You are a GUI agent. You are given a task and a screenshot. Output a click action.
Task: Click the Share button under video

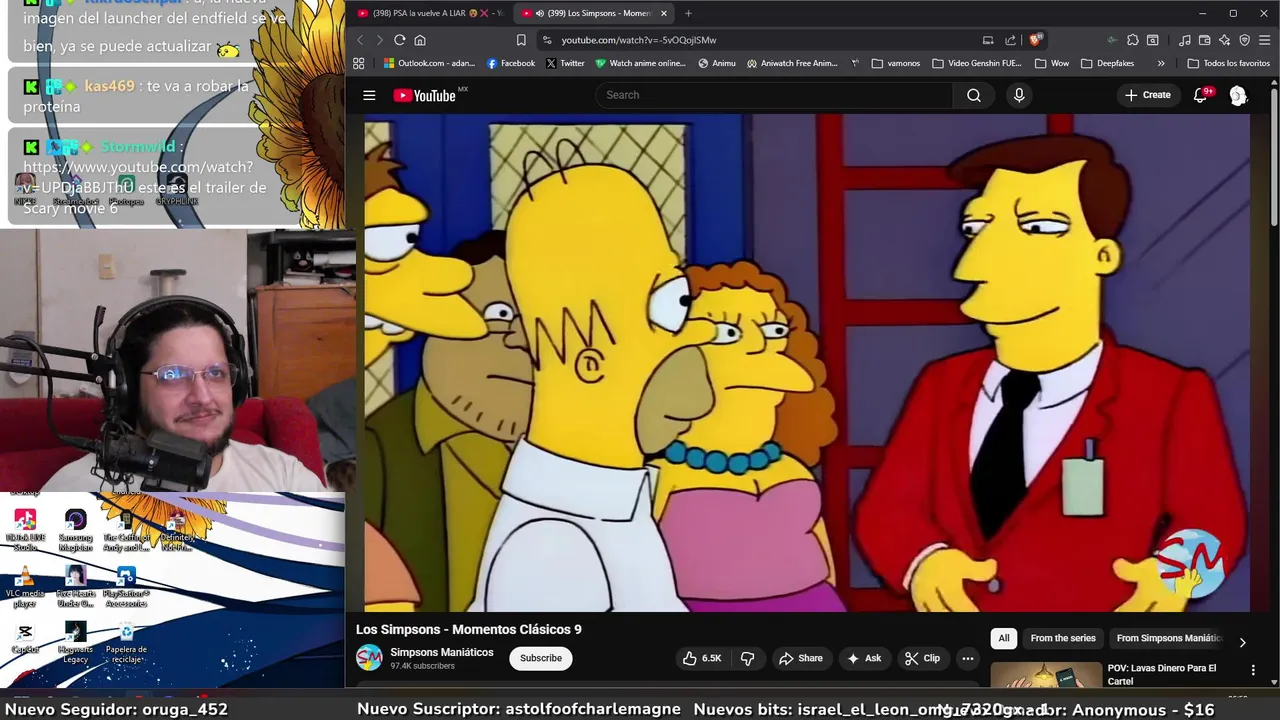point(801,658)
